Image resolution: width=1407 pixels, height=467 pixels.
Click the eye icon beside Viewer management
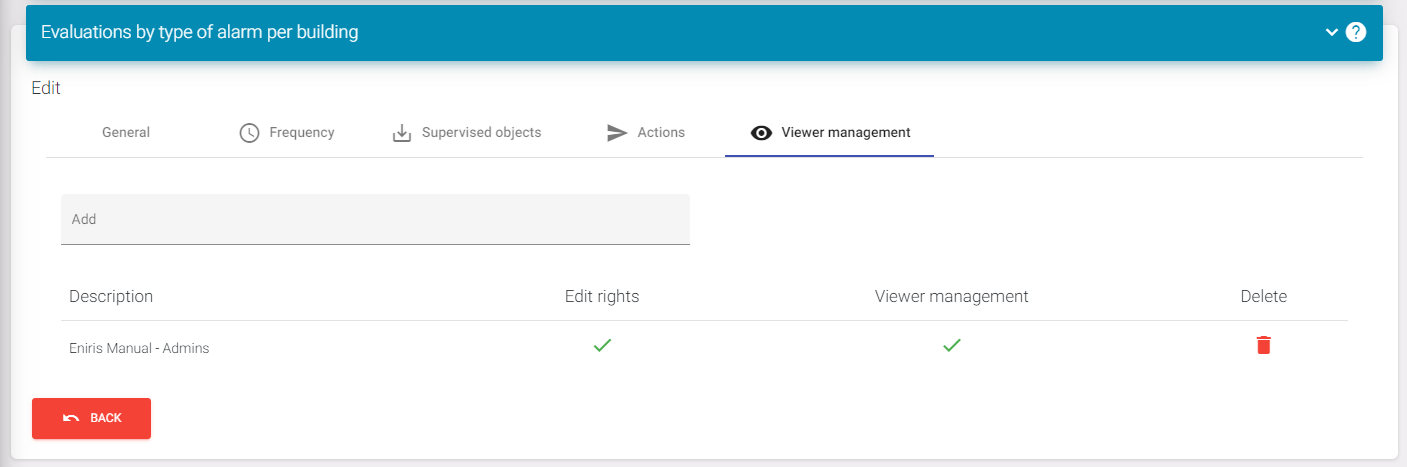[x=761, y=133]
